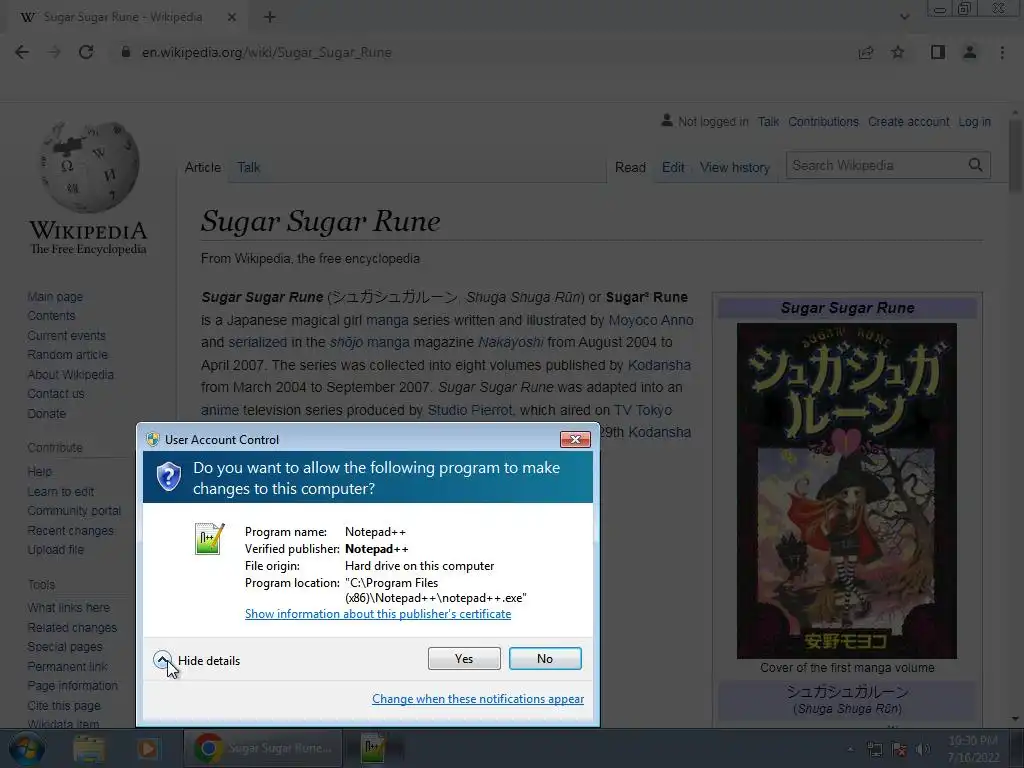Select the Edit tab
The image size is (1024, 768).
[673, 167]
